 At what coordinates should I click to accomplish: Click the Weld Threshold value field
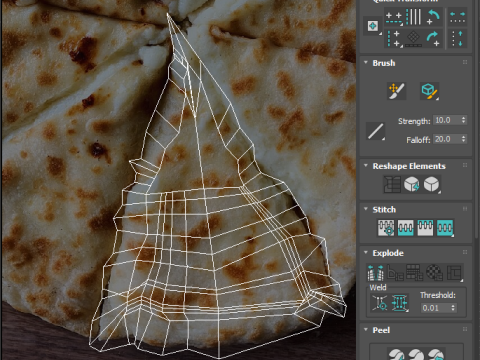click(435, 308)
